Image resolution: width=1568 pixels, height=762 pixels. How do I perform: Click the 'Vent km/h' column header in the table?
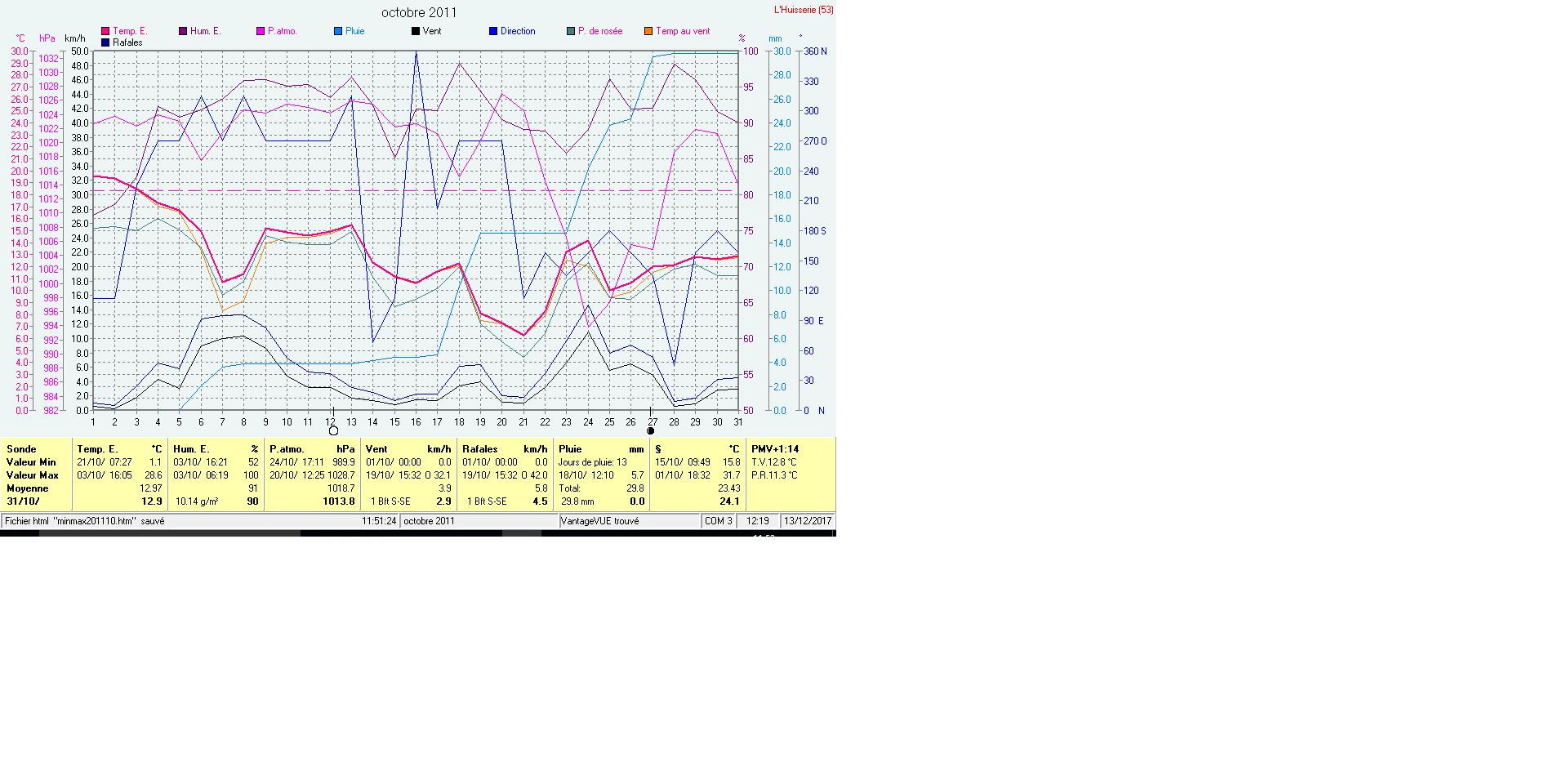click(408, 449)
